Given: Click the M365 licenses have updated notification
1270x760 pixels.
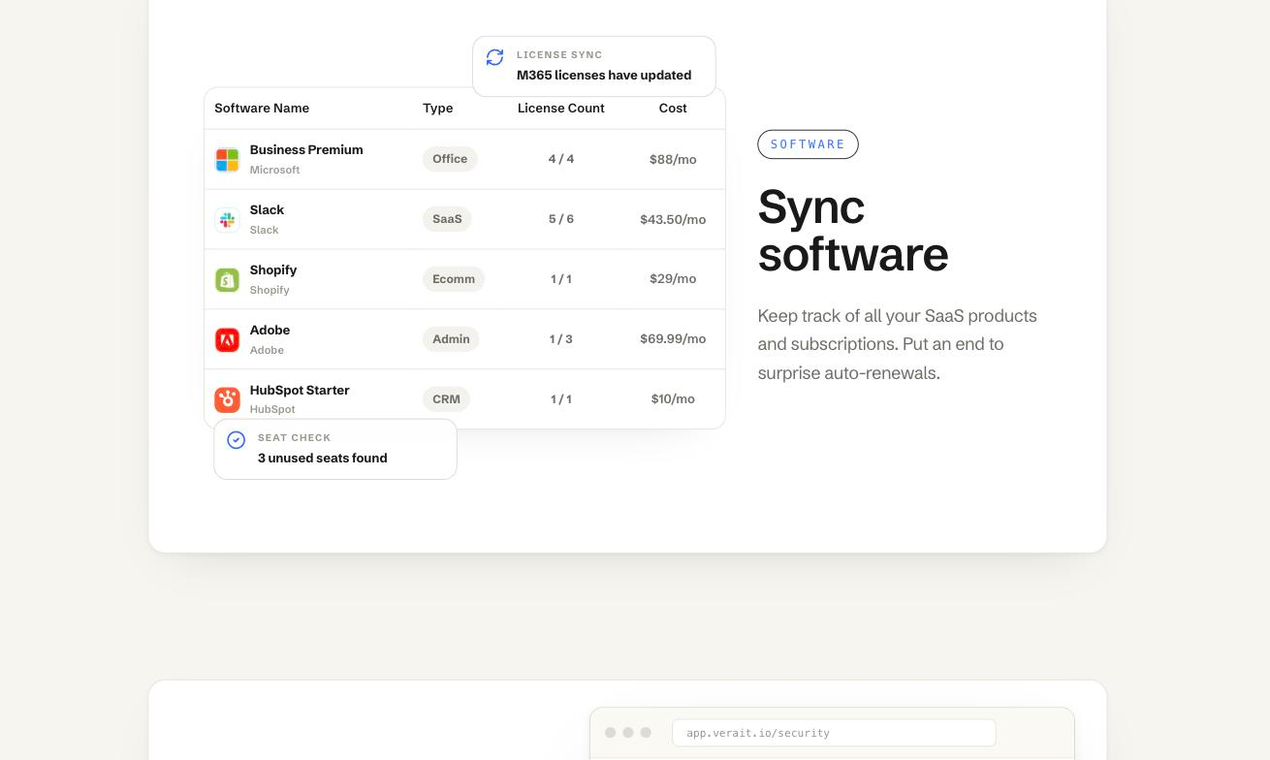Looking at the screenshot, I should tap(594, 67).
